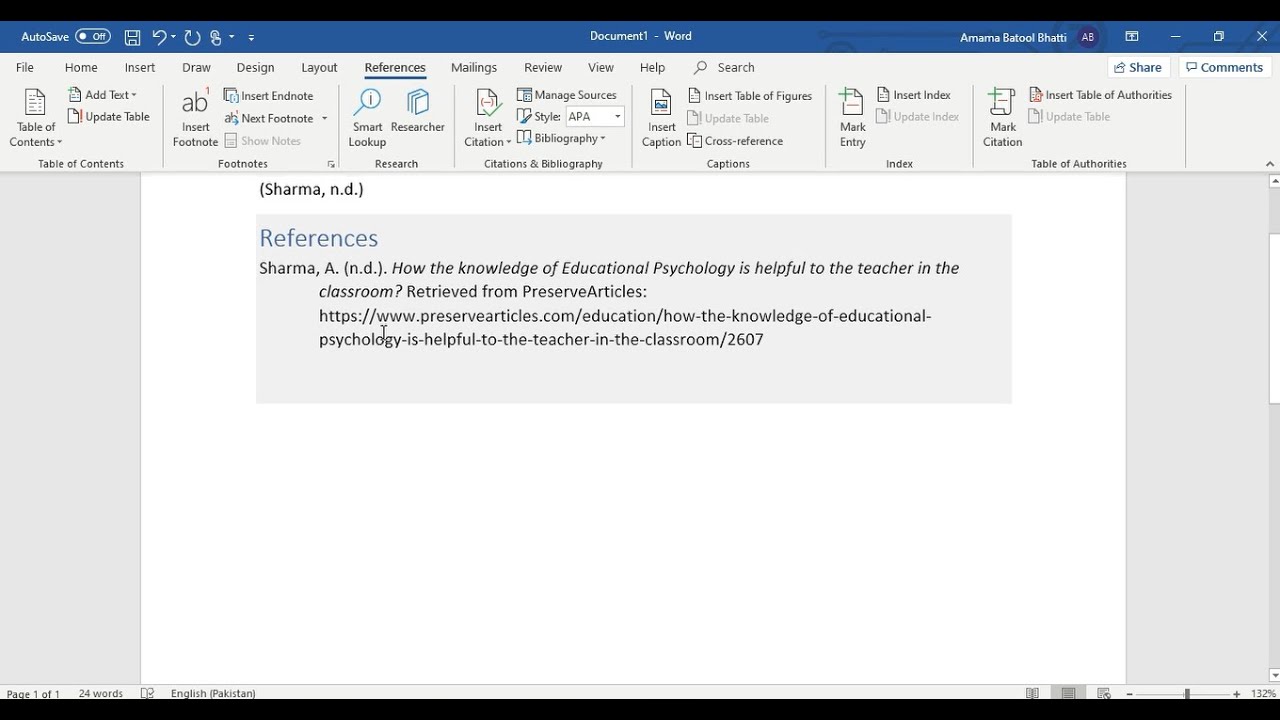The width and height of the screenshot is (1280, 720).
Task: Redo the last action
Action: pyautogui.click(x=192, y=37)
